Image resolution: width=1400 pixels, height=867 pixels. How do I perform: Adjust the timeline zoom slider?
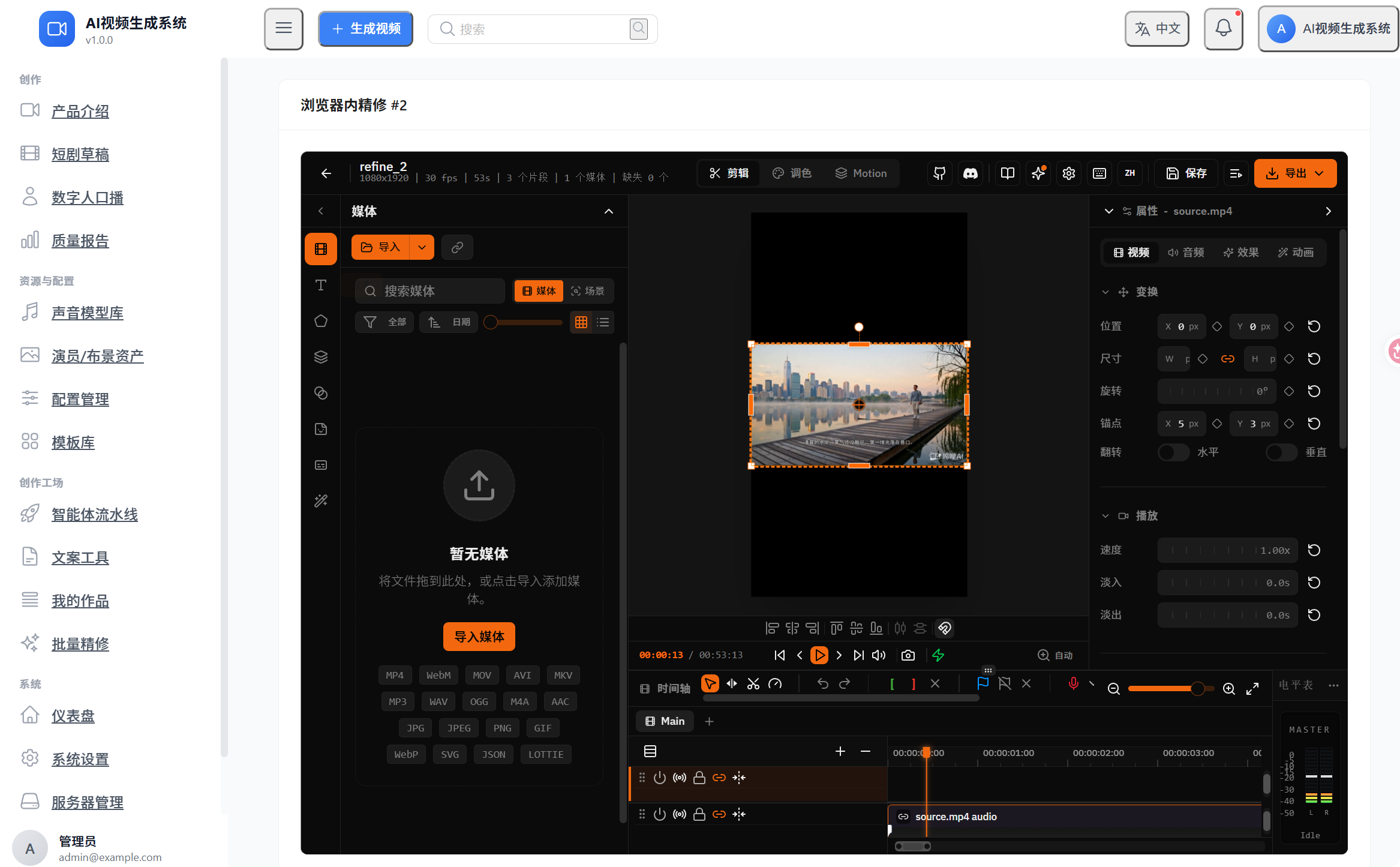[x=1171, y=689]
